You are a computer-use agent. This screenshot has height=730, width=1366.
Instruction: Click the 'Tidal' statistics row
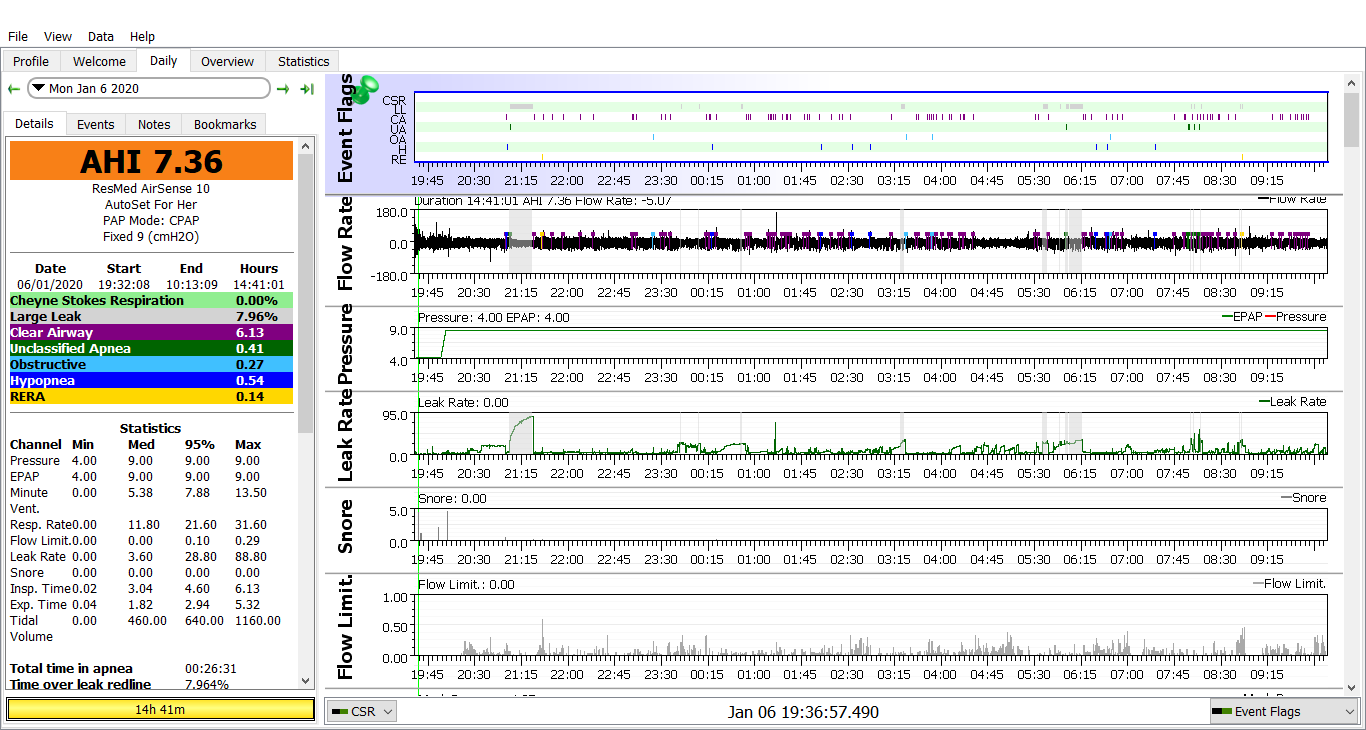151,621
